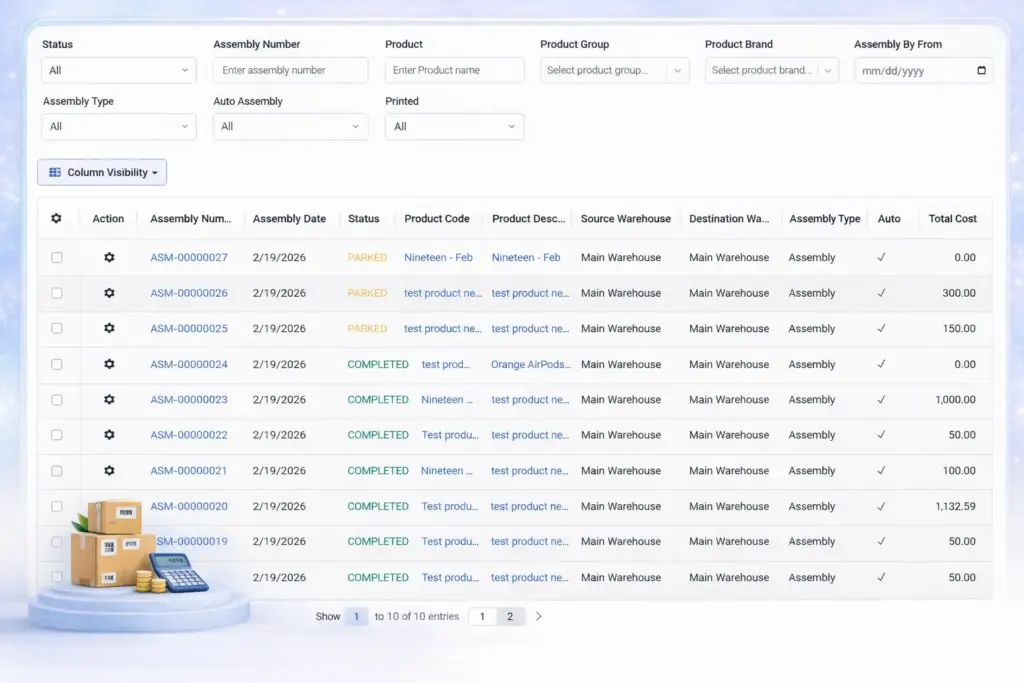Image resolution: width=1024 pixels, height=683 pixels.
Task: Click action gear icon for ASM-00000024
Action: 109,365
